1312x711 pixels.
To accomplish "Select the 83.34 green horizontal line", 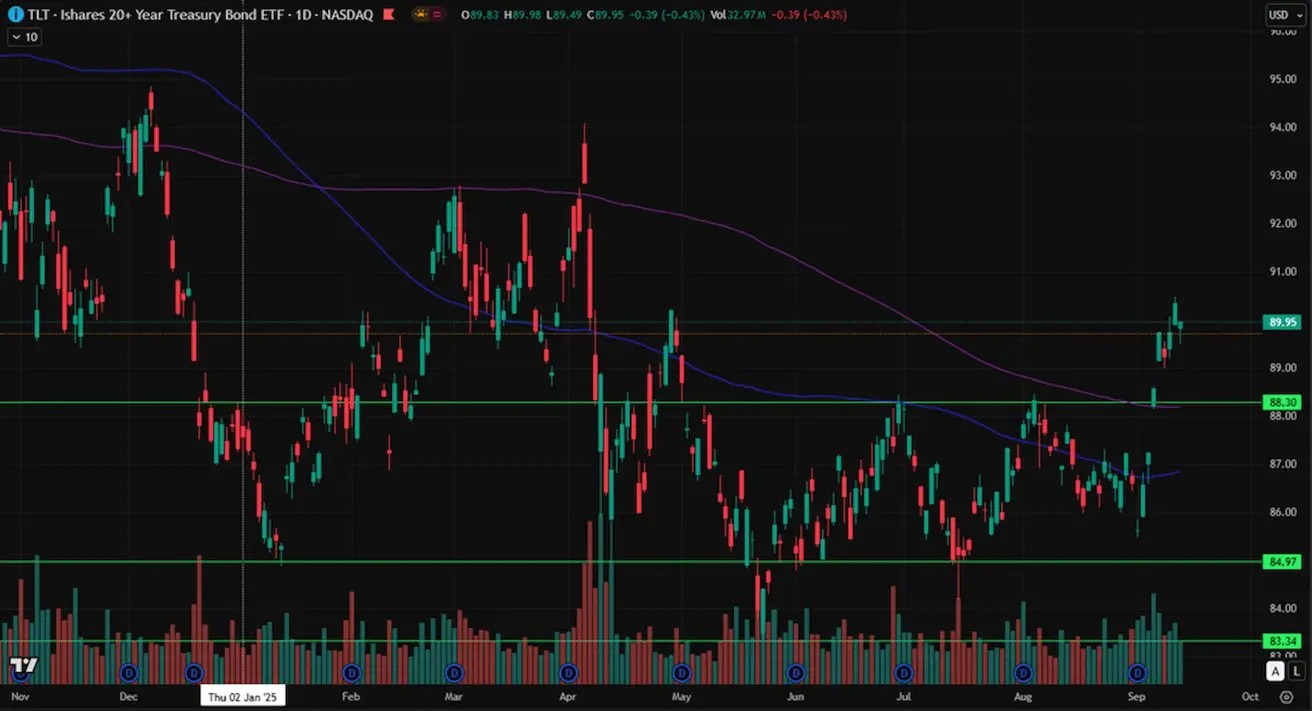I will point(630,641).
